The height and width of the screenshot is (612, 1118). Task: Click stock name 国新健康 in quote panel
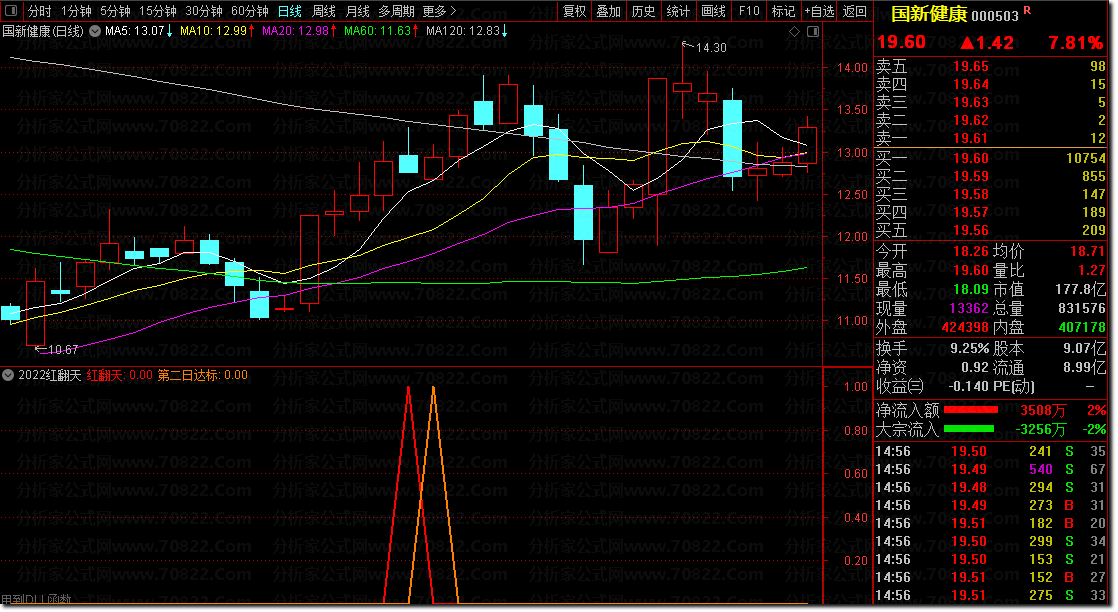coord(929,14)
